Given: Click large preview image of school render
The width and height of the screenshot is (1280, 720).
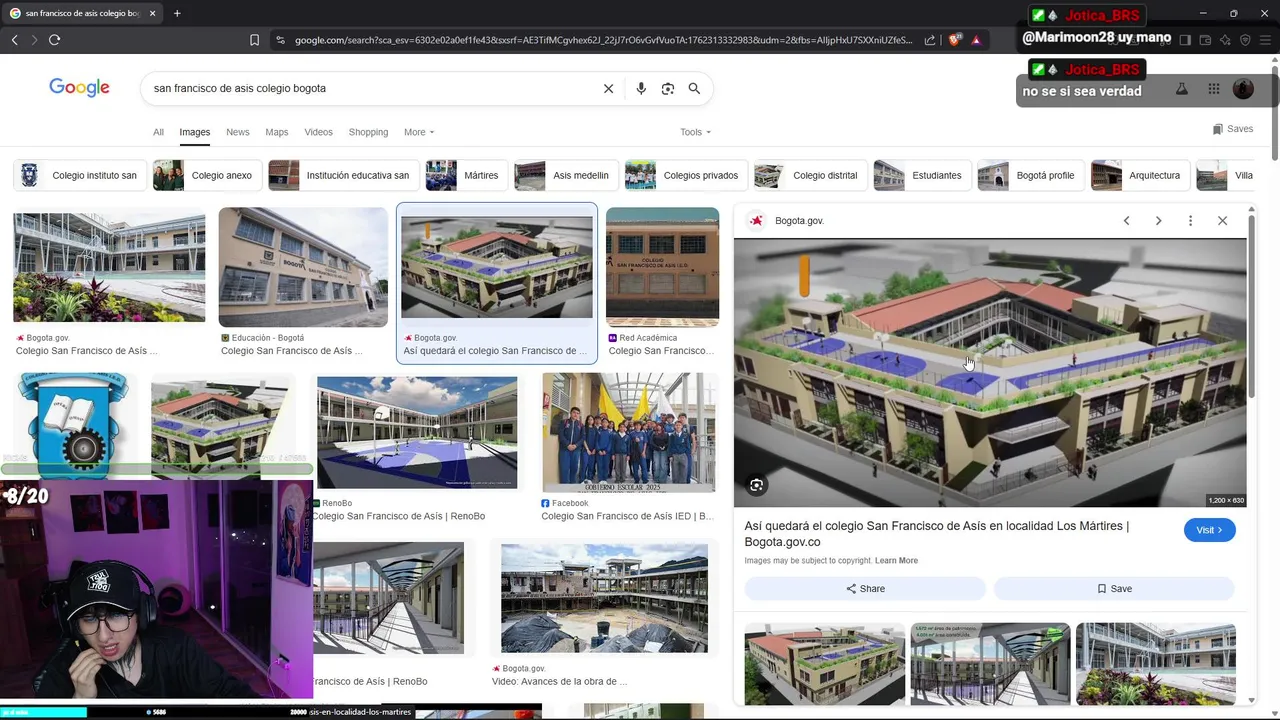Looking at the screenshot, I should (990, 372).
